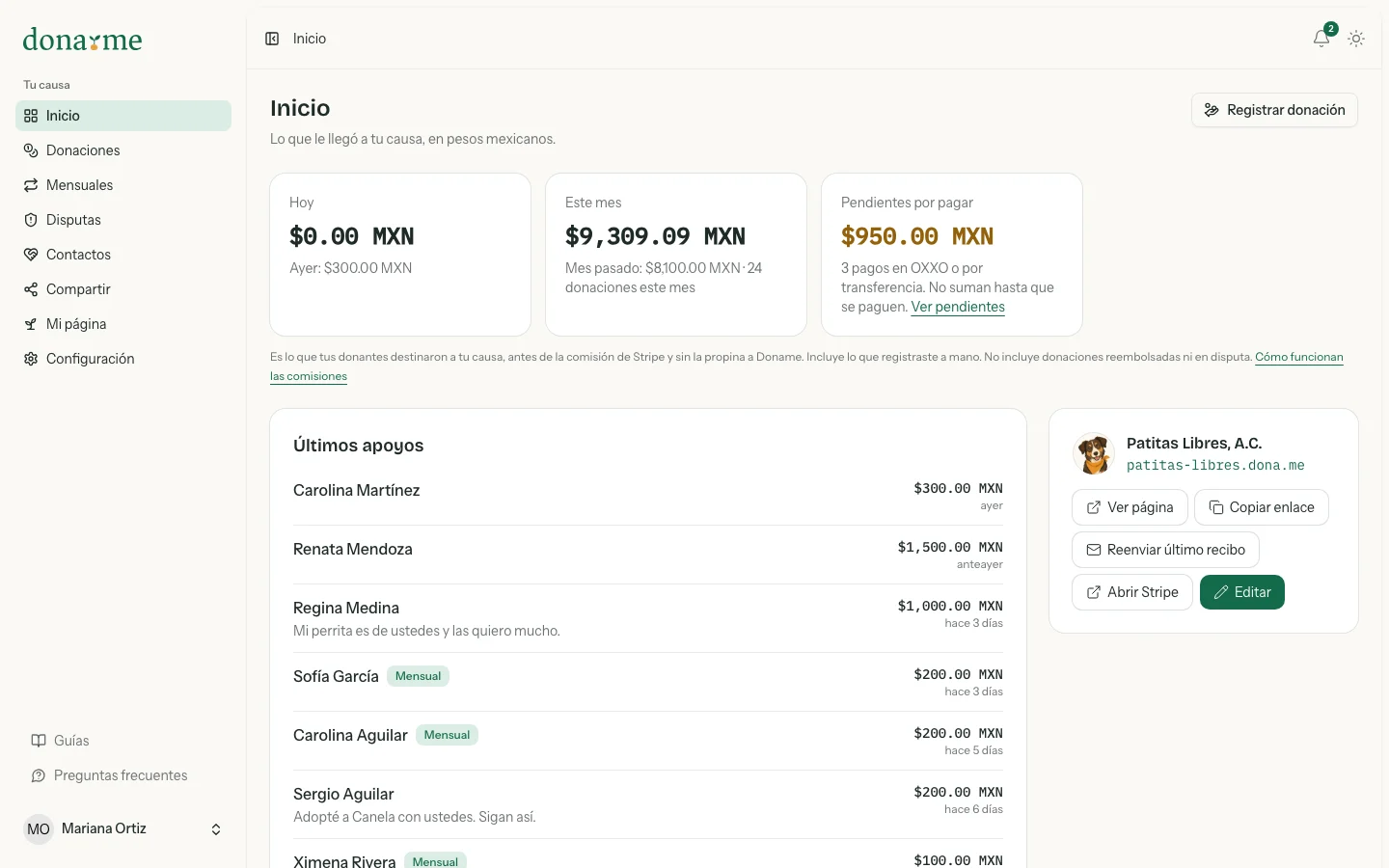Expand the Mariana Ortiz account menu

[123, 829]
